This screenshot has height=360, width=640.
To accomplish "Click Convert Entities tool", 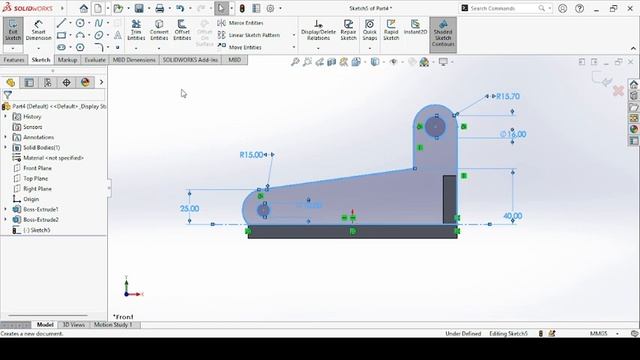I will (x=159, y=30).
